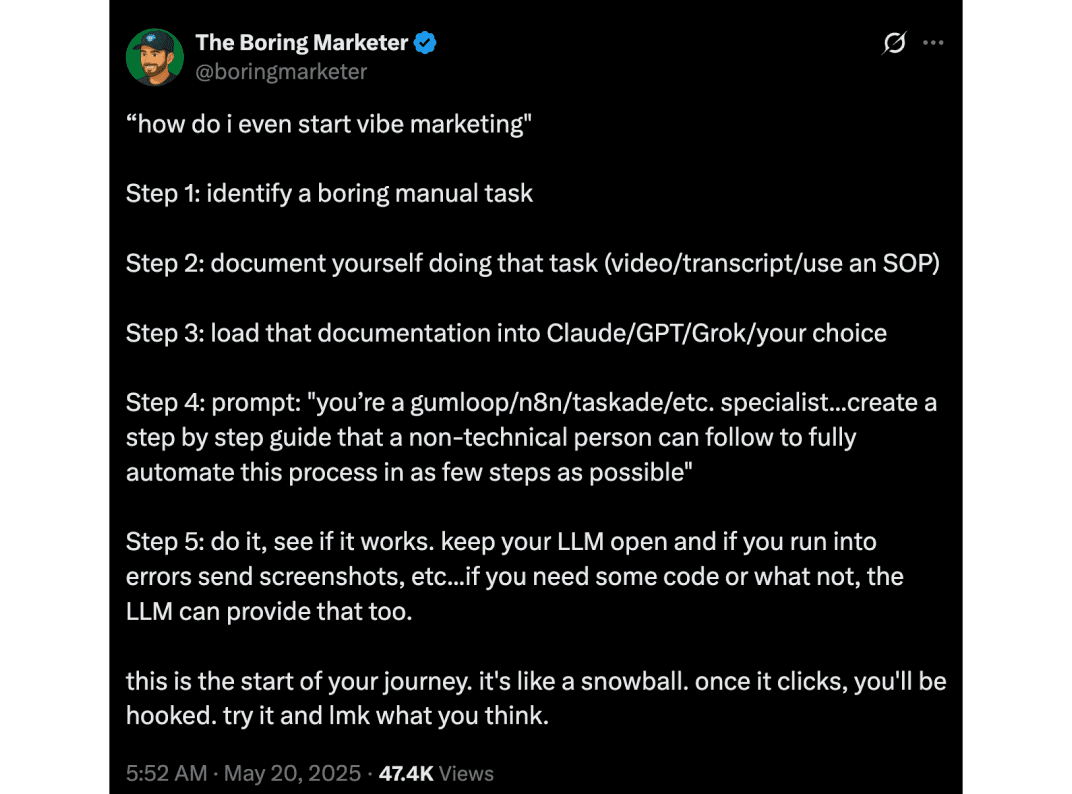
Task: Click the Step 2 document yourself line
Action: click(x=533, y=263)
